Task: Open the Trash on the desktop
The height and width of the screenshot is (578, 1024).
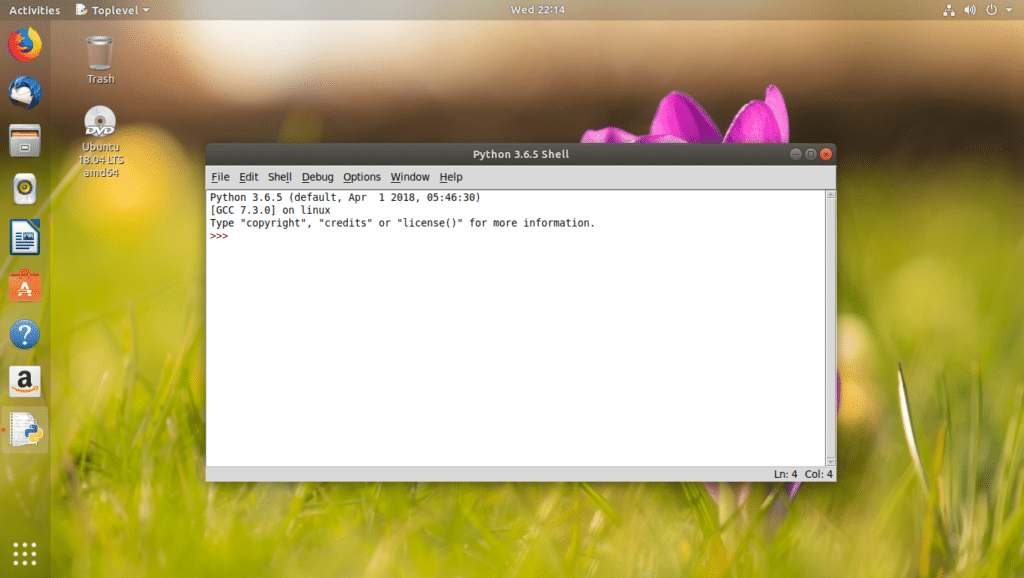Action: tap(98, 55)
